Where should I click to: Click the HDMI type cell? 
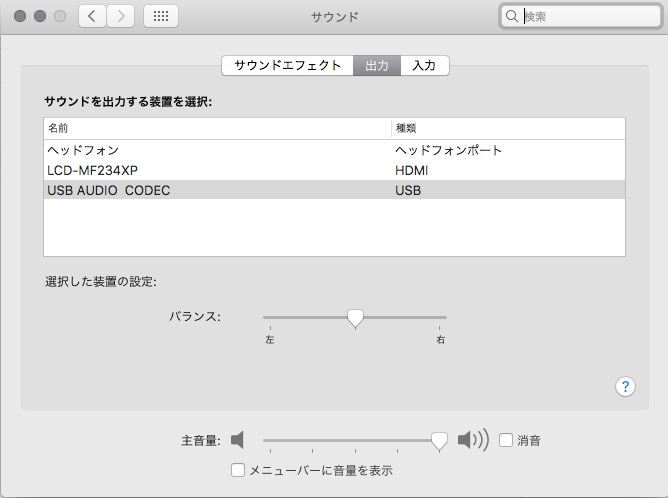tap(412, 170)
